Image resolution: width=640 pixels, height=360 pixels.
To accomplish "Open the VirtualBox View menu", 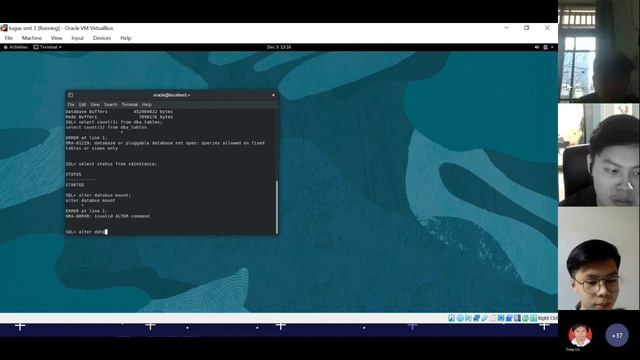I will 56,38.
